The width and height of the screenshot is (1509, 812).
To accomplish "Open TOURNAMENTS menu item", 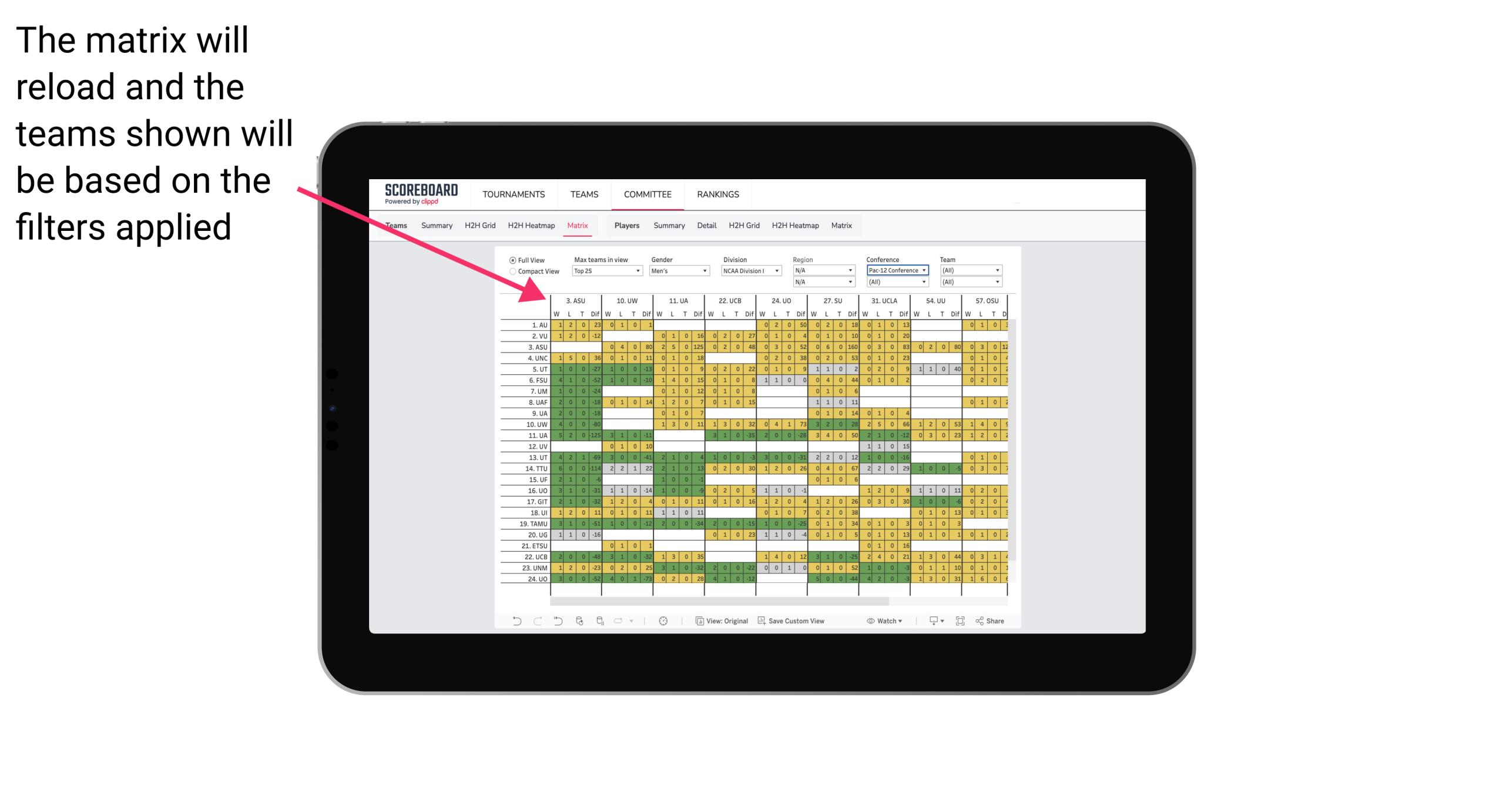I will 513,194.
